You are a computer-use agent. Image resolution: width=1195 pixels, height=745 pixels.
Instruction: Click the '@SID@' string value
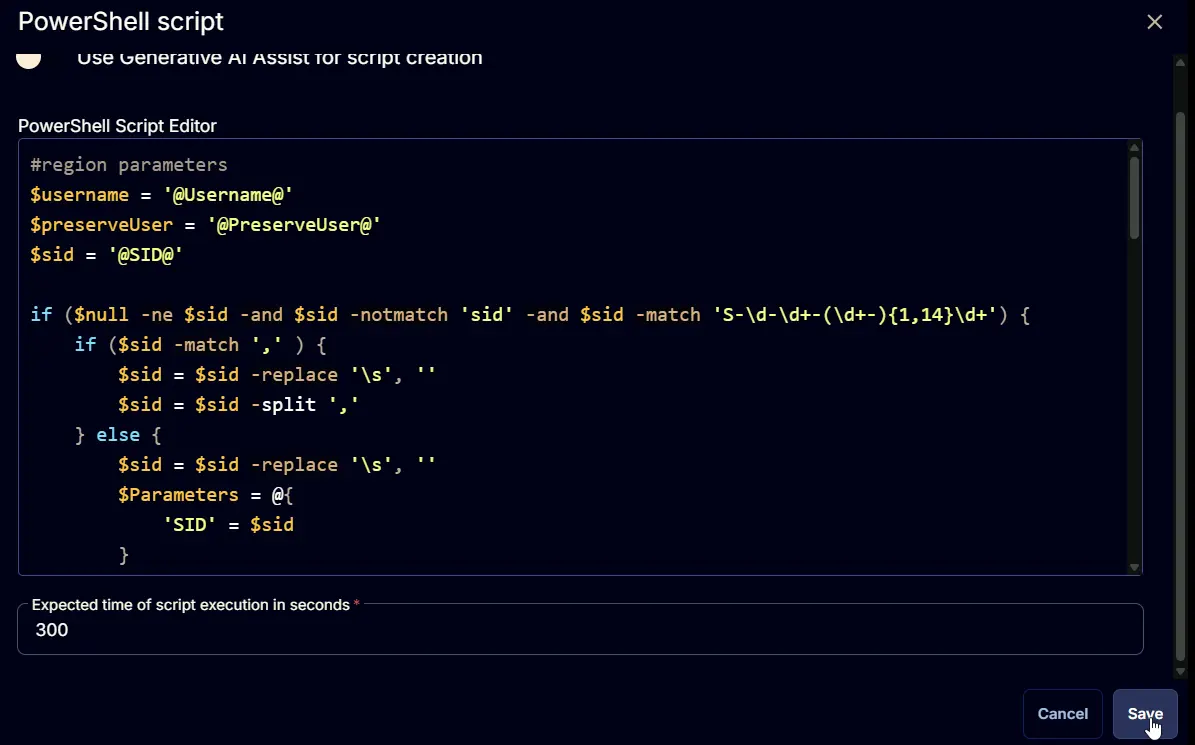click(146, 254)
